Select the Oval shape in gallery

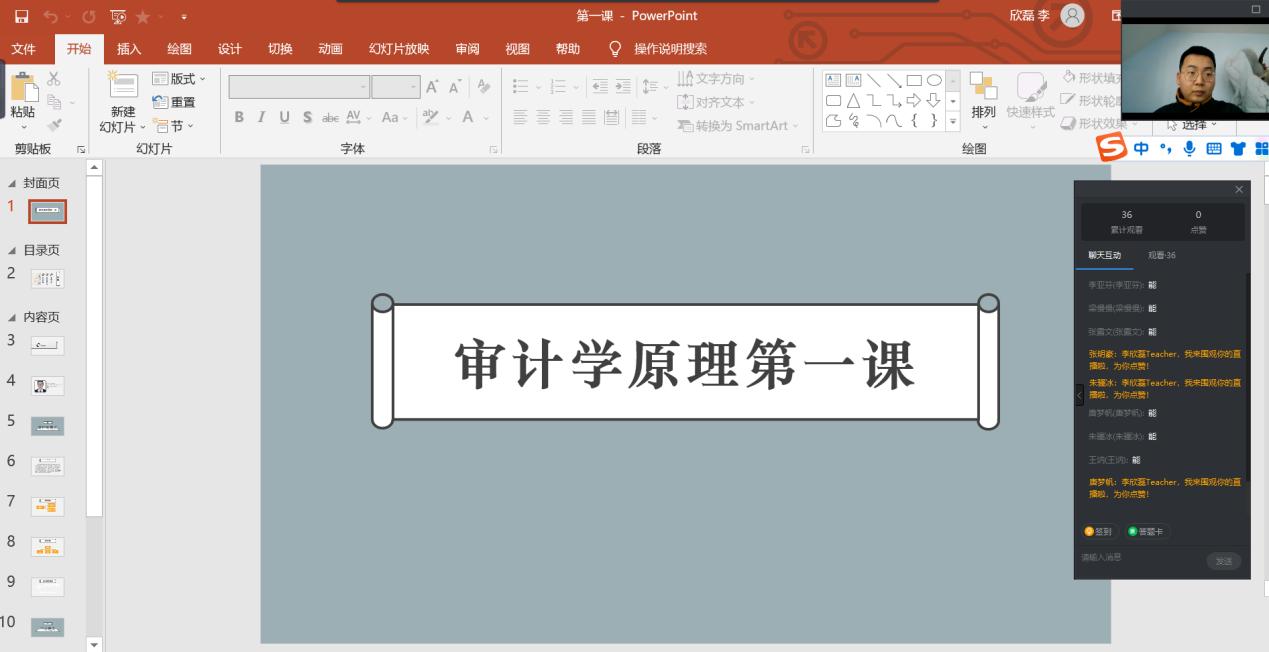[934, 80]
